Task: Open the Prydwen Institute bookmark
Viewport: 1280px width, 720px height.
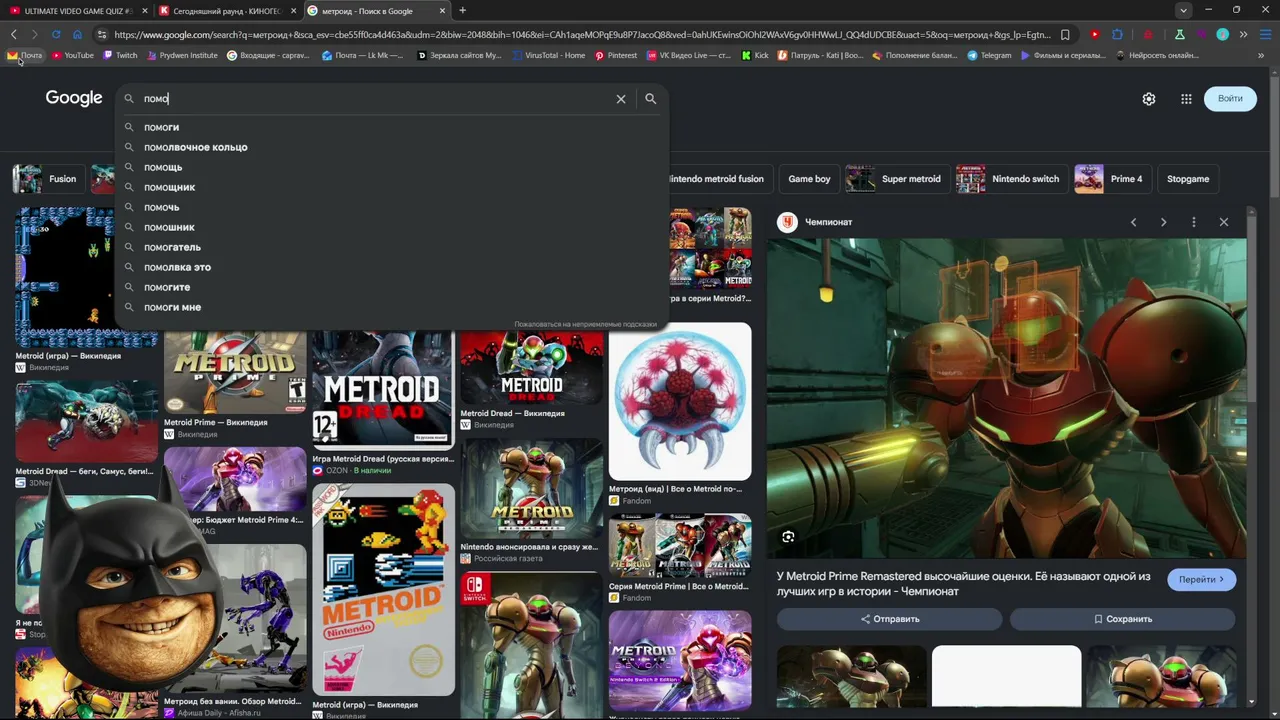Action: (x=182, y=56)
